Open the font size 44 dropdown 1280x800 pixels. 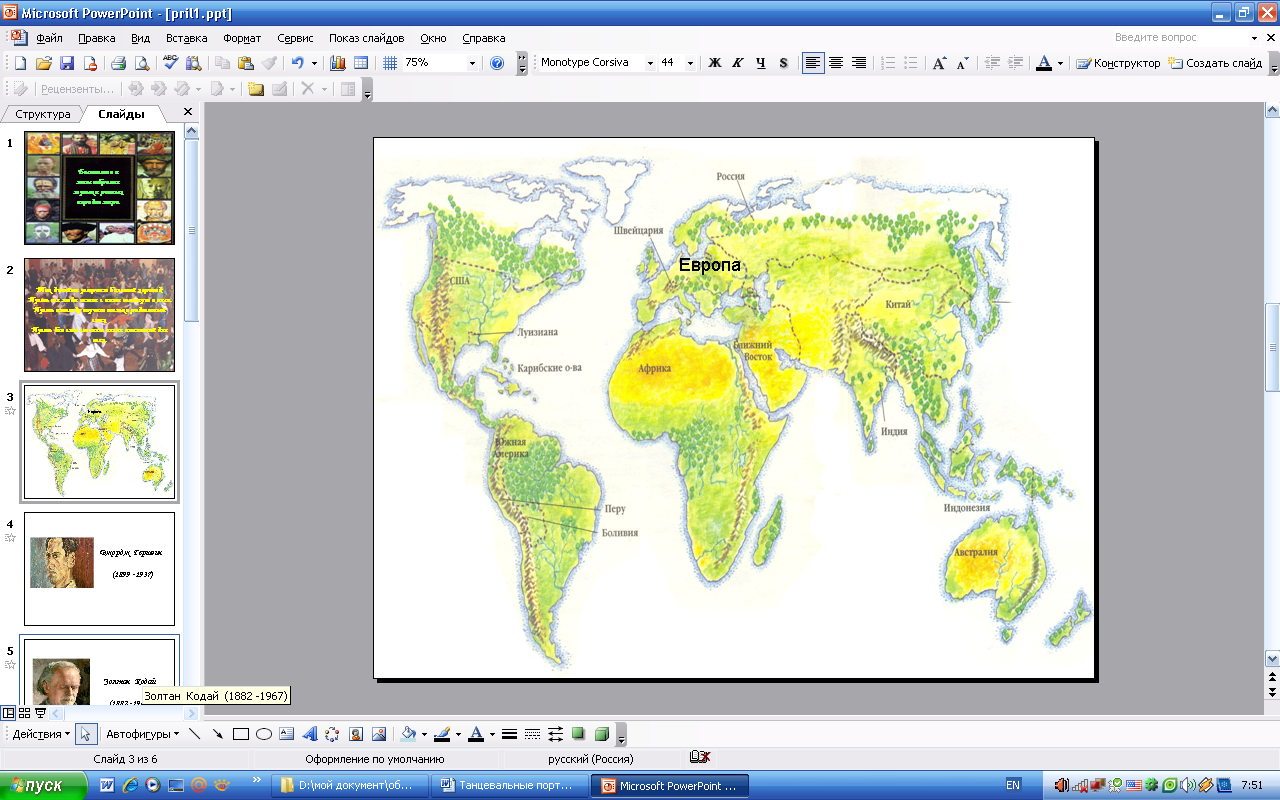point(690,63)
